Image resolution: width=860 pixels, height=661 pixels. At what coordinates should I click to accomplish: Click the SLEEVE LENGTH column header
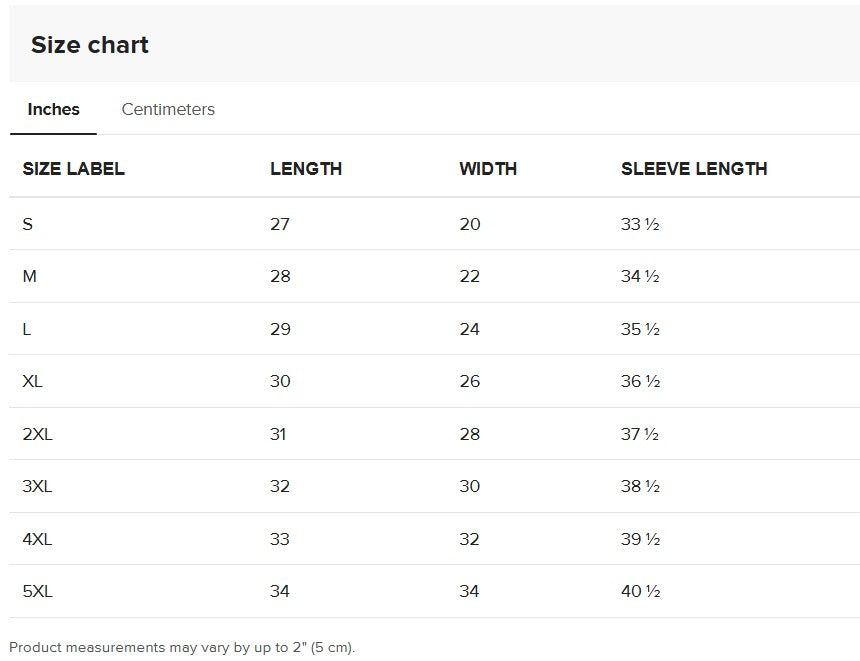click(x=694, y=169)
